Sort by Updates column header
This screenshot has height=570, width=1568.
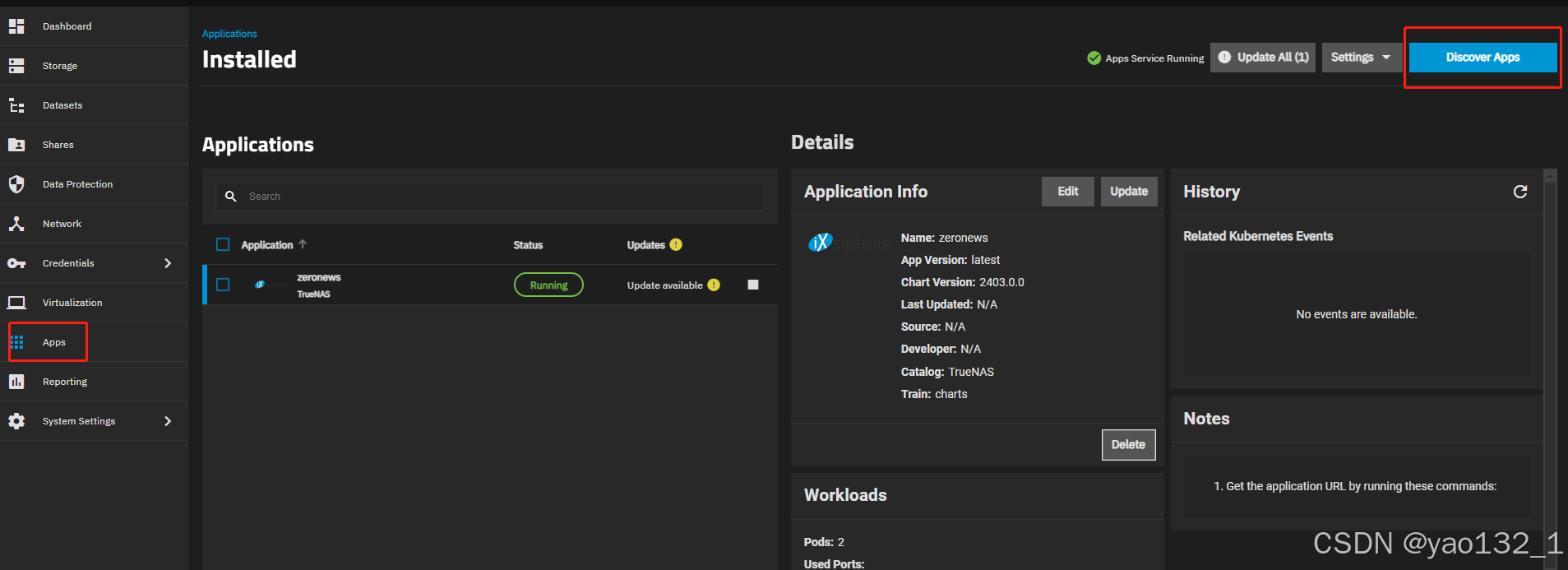[646, 245]
